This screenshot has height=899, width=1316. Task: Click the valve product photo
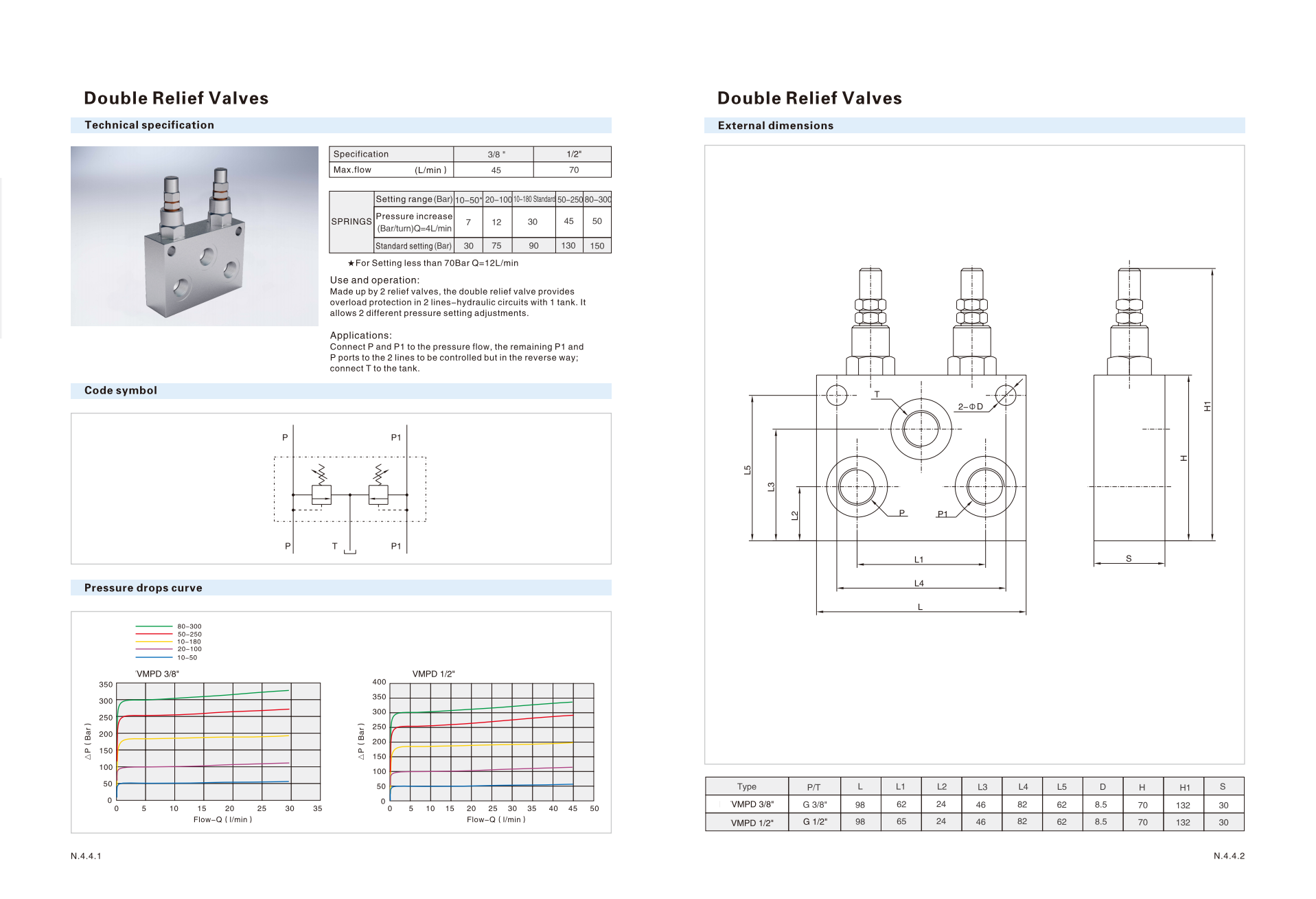[x=194, y=236]
